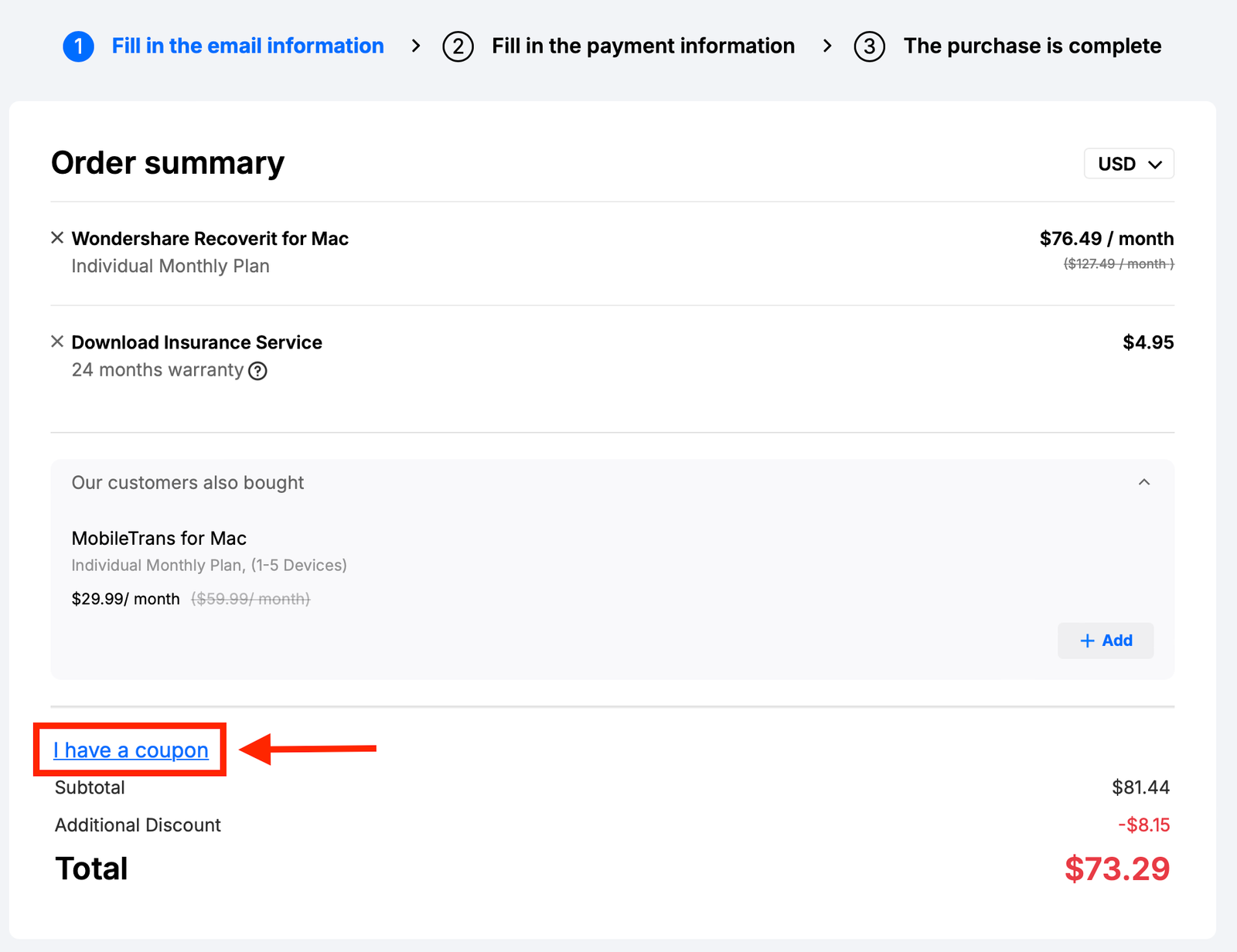Click the Subtotal label
This screenshot has height=952, width=1237.
coord(90,787)
